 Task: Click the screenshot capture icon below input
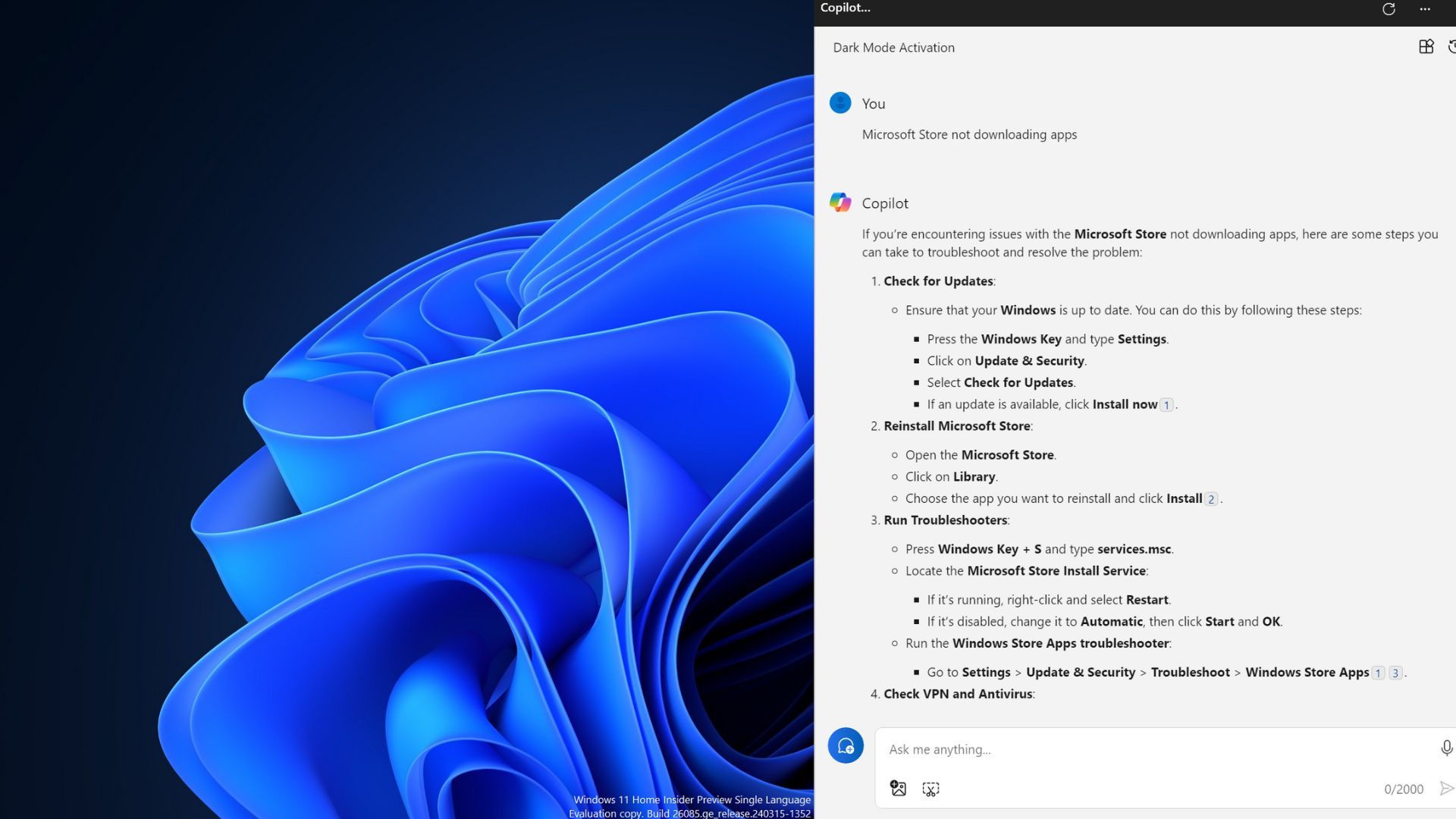(930, 789)
